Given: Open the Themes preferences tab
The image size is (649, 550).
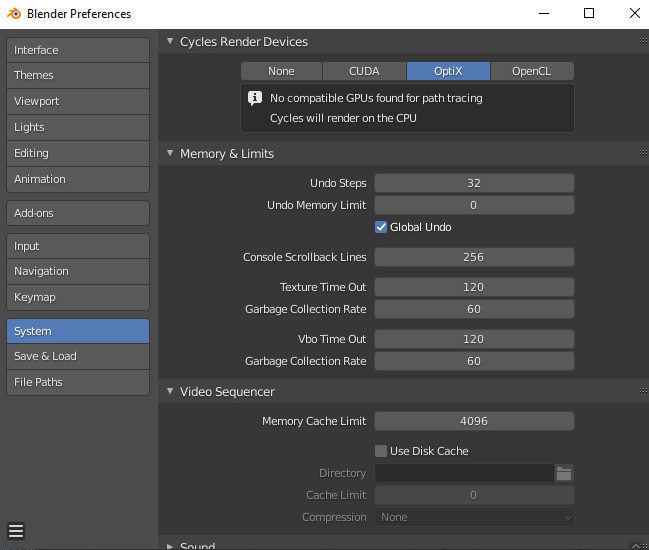Looking at the screenshot, I should click(x=78, y=75).
